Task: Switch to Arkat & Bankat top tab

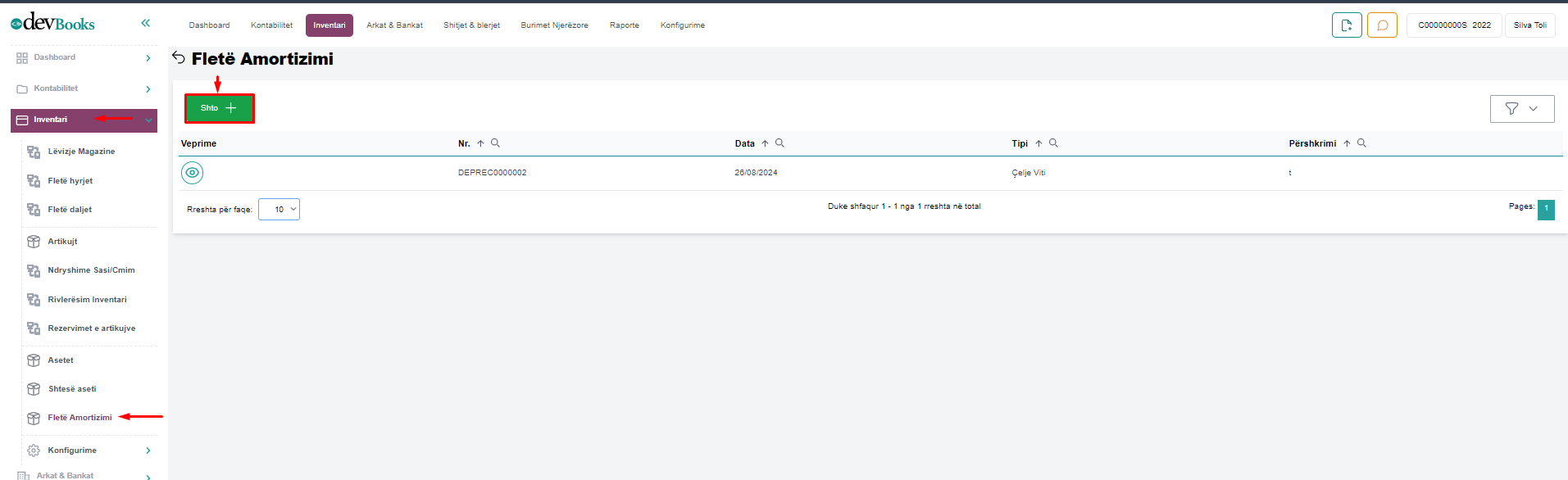Action: pyautogui.click(x=394, y=25)
